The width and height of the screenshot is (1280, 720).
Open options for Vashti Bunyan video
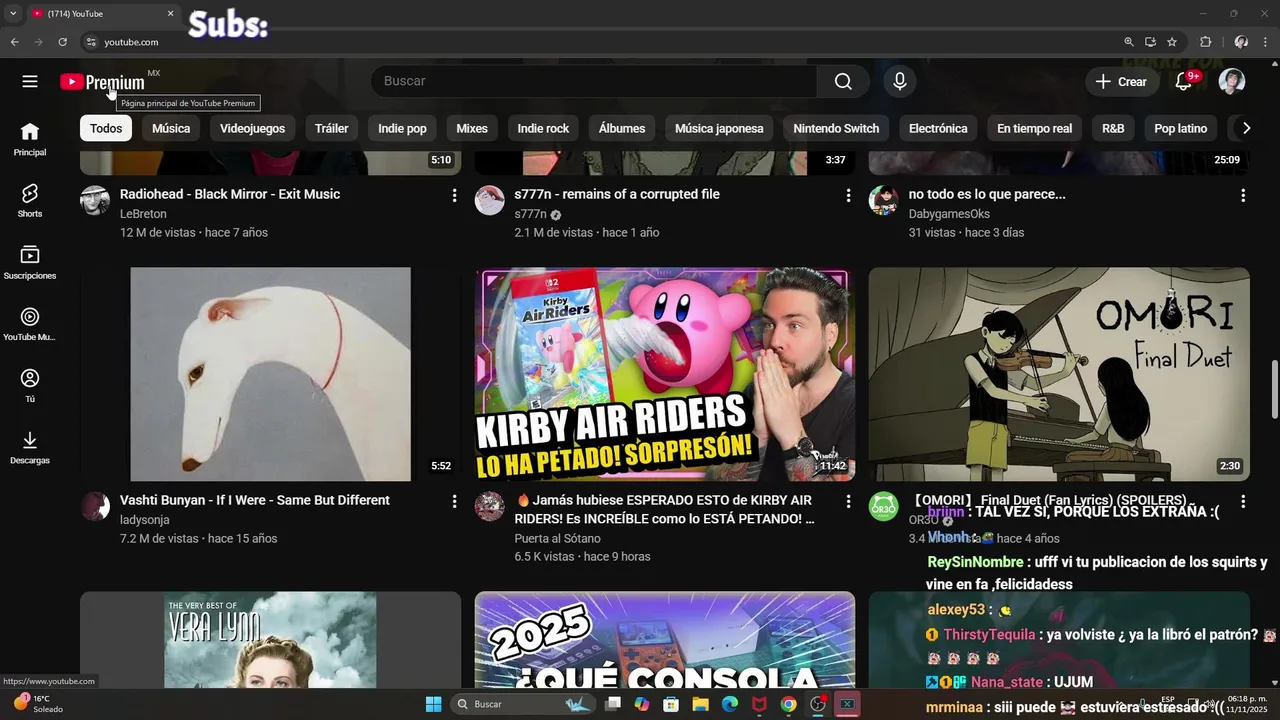pos(454,501)
